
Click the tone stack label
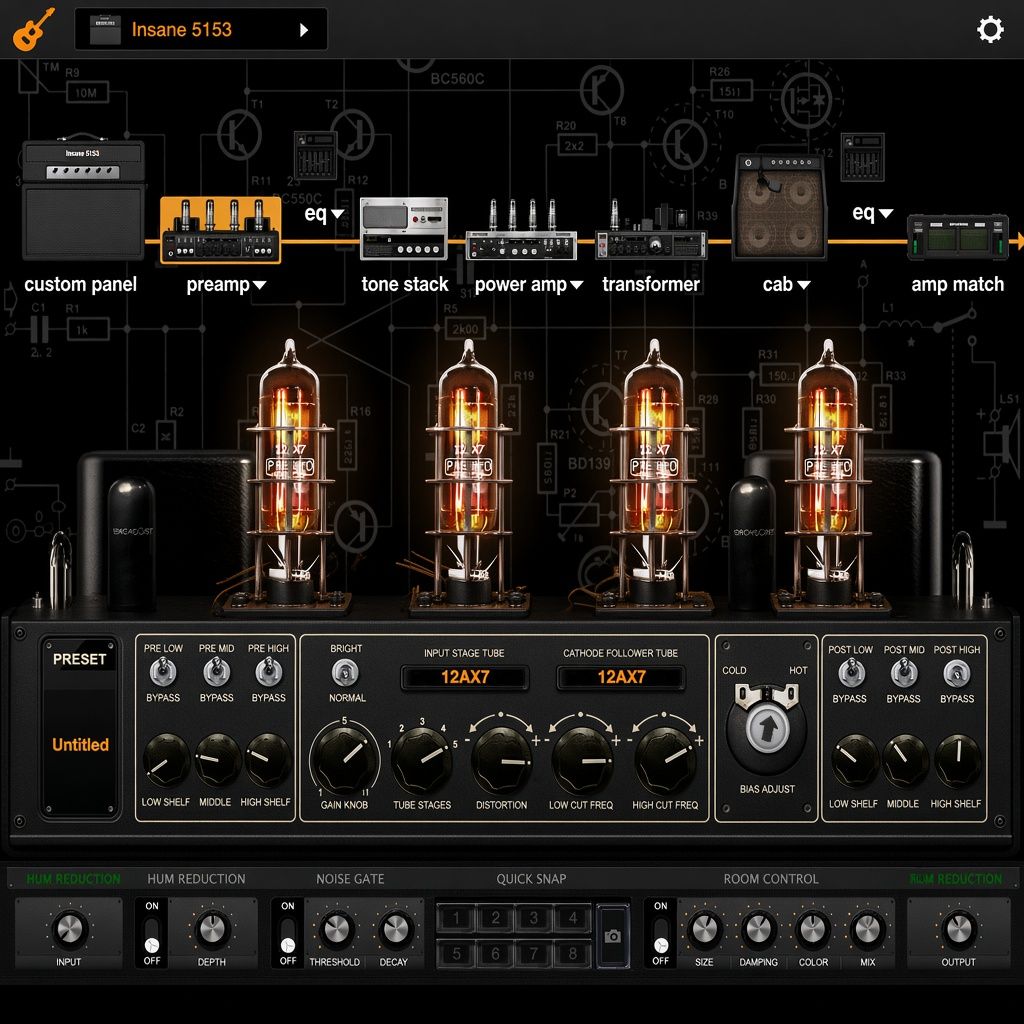[405, 284]
